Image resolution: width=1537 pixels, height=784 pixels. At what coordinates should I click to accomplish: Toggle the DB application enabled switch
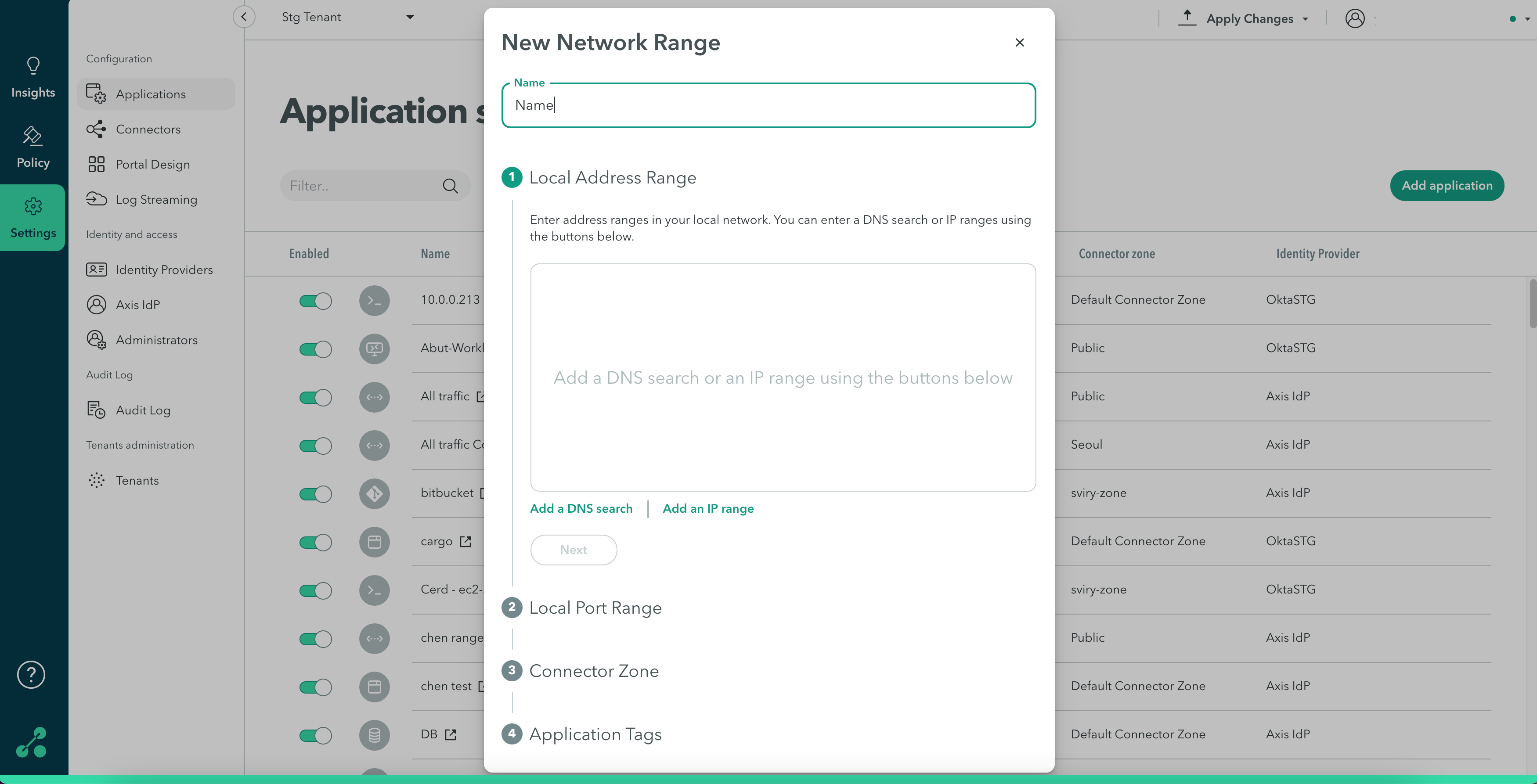point(315,735)
